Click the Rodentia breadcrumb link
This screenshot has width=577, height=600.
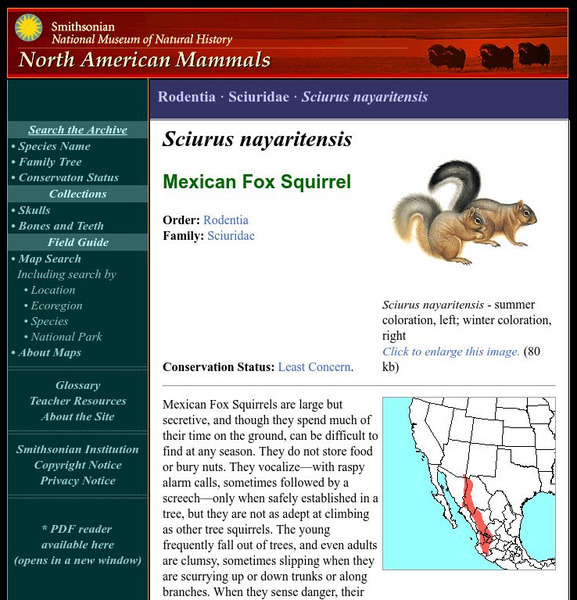point(187,97)
